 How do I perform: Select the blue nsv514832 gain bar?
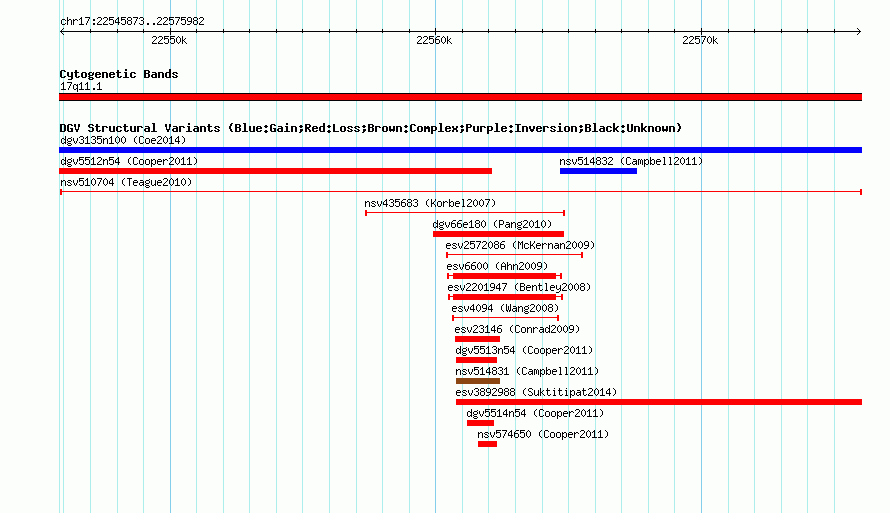point(598,171)
